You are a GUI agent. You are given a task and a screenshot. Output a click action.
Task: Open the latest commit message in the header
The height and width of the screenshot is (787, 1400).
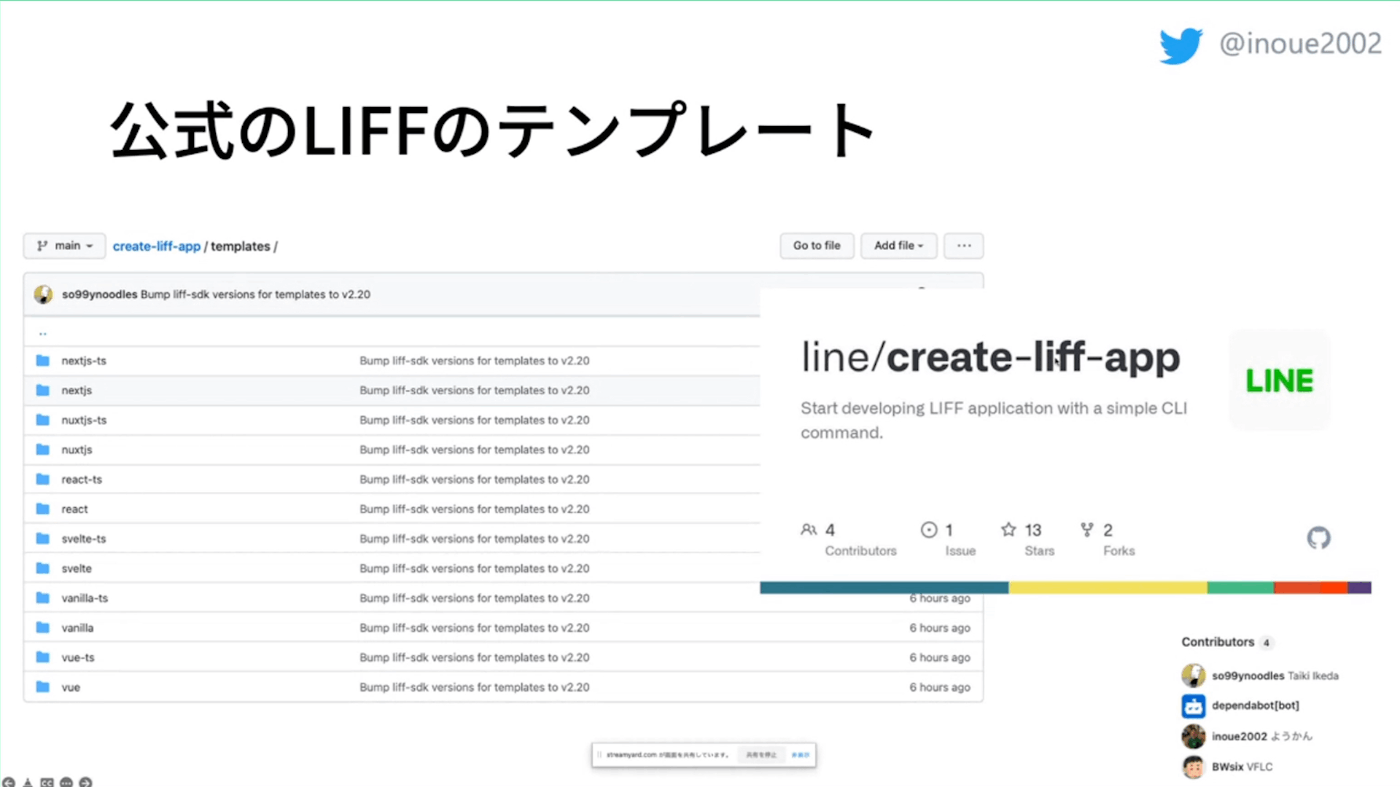click(x=256, y=295)
